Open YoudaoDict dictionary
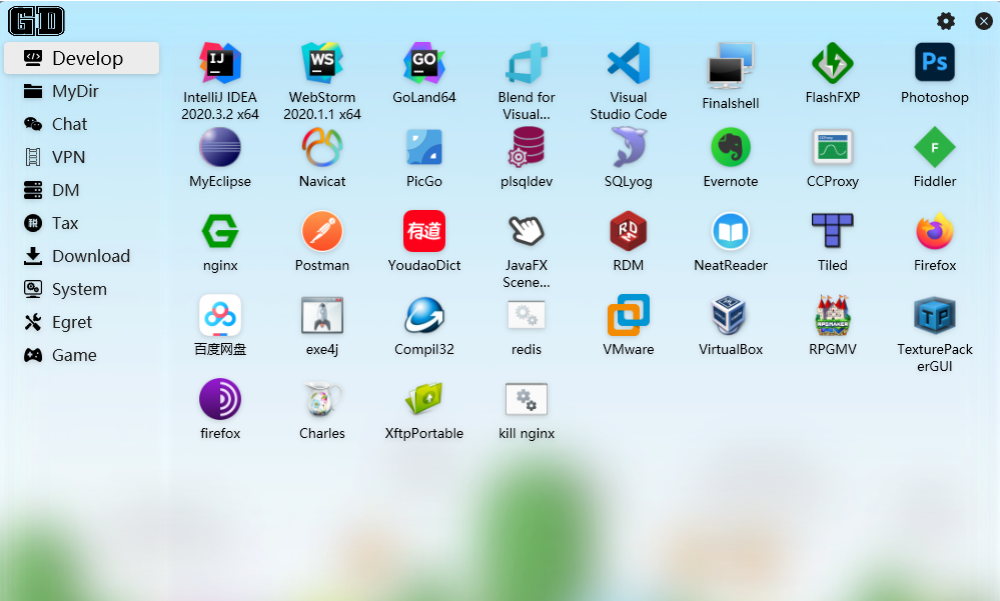 tap(424, 231)
